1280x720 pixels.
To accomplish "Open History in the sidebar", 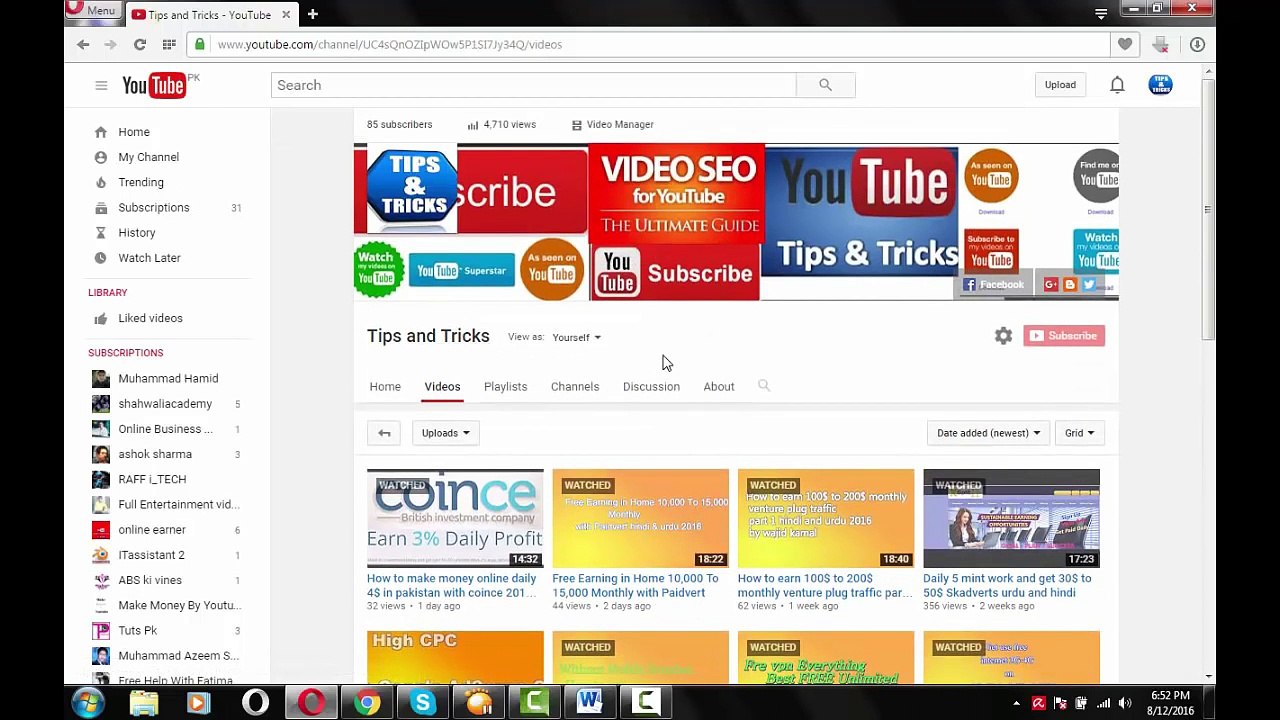I will [x=137, y=233].
